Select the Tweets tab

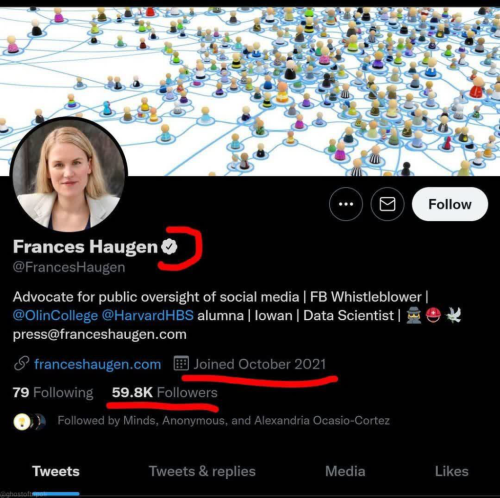[x=56, y=471]
